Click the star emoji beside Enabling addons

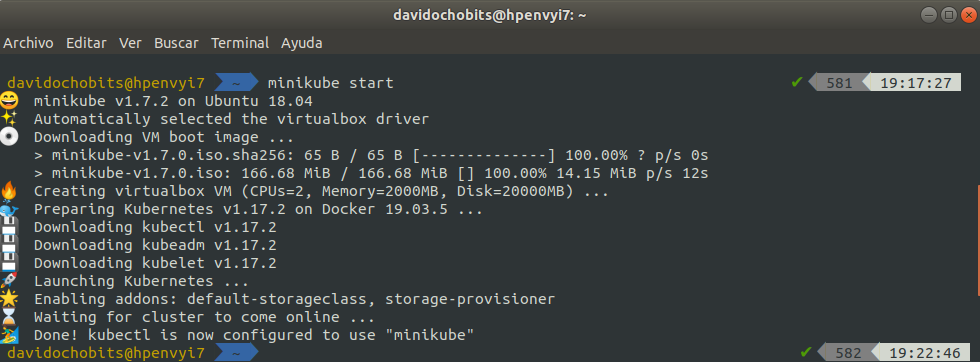[9, 299]
